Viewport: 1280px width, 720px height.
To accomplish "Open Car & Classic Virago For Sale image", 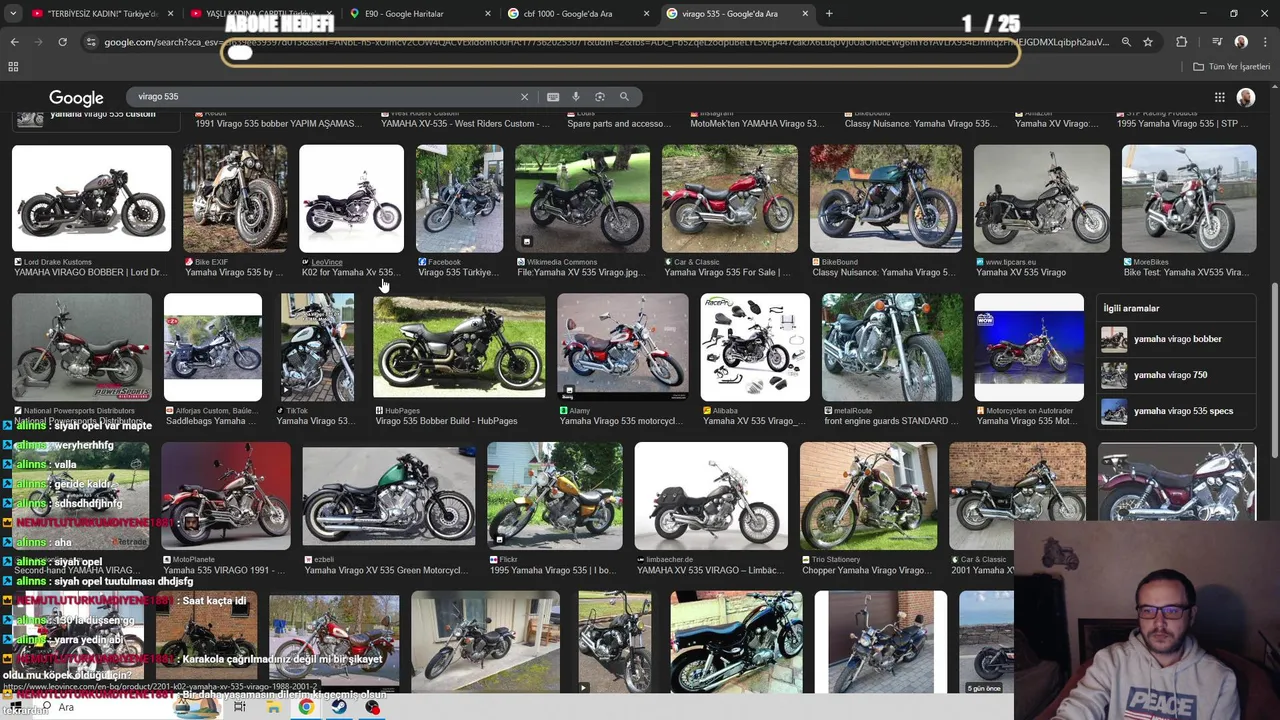I will click(730, 198).
